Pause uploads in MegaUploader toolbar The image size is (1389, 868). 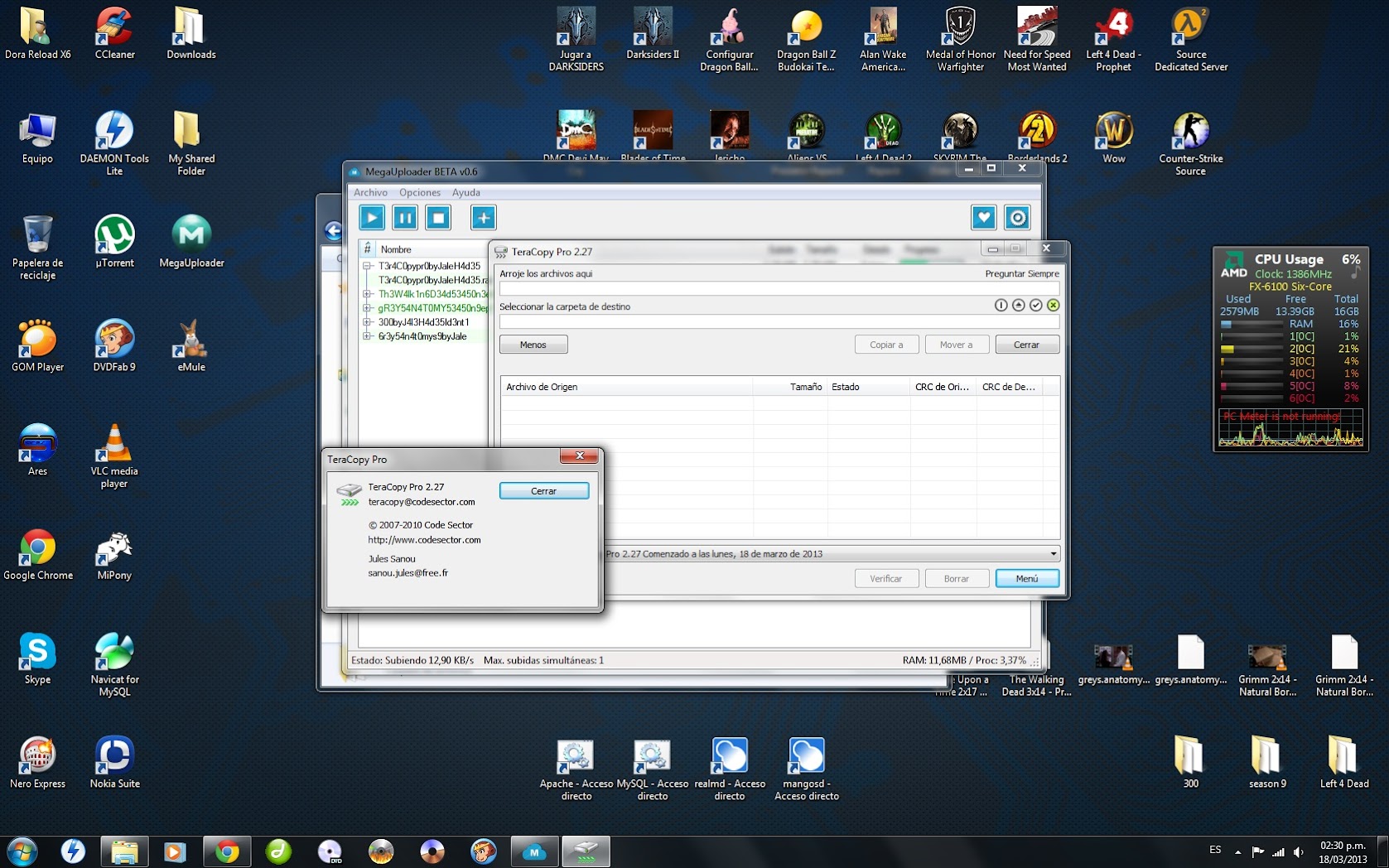point(405,218)
